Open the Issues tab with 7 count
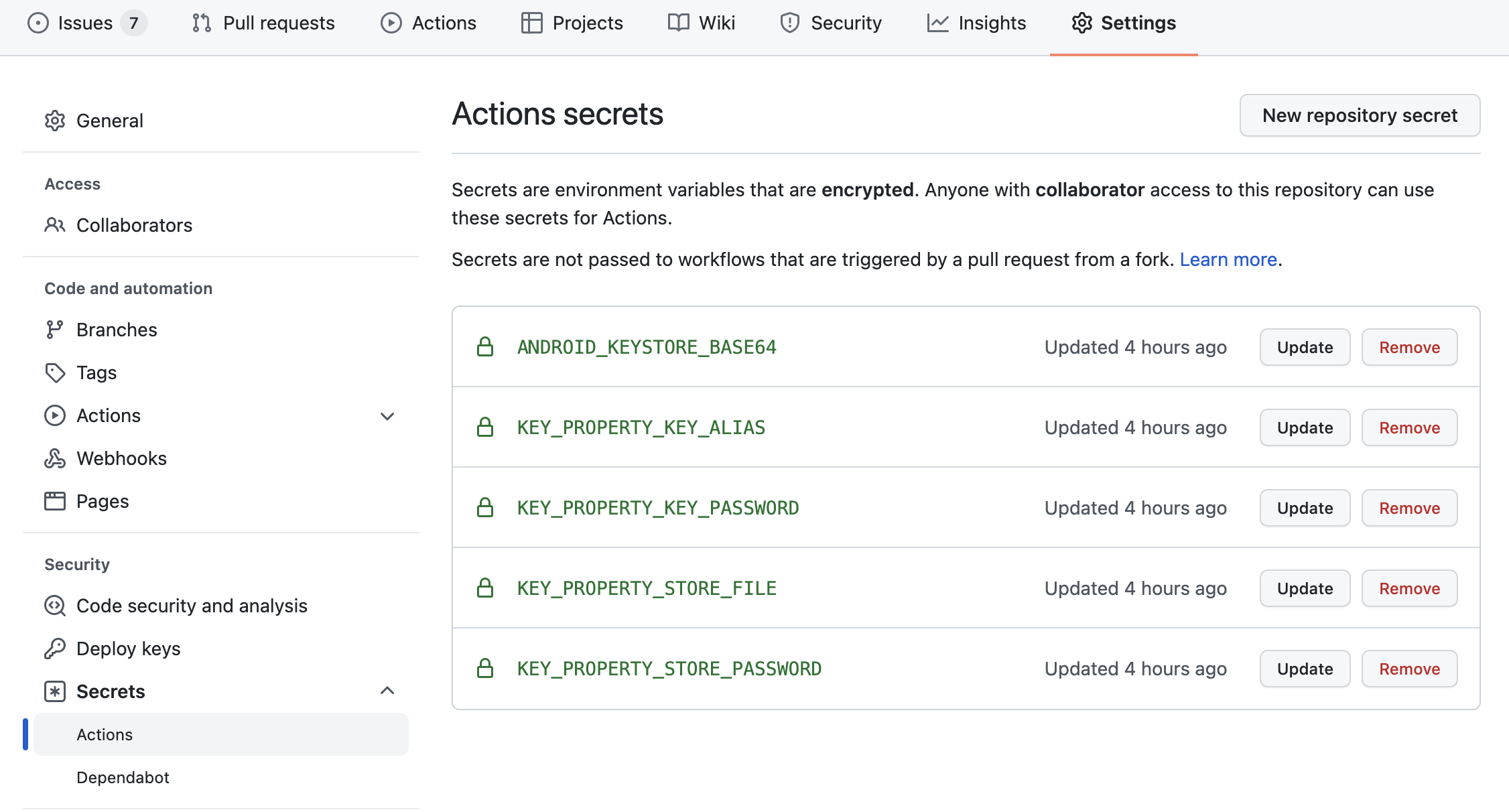The width and height of the screenshot is (1509, 812). pyautogui.click(x=86, y=23)
